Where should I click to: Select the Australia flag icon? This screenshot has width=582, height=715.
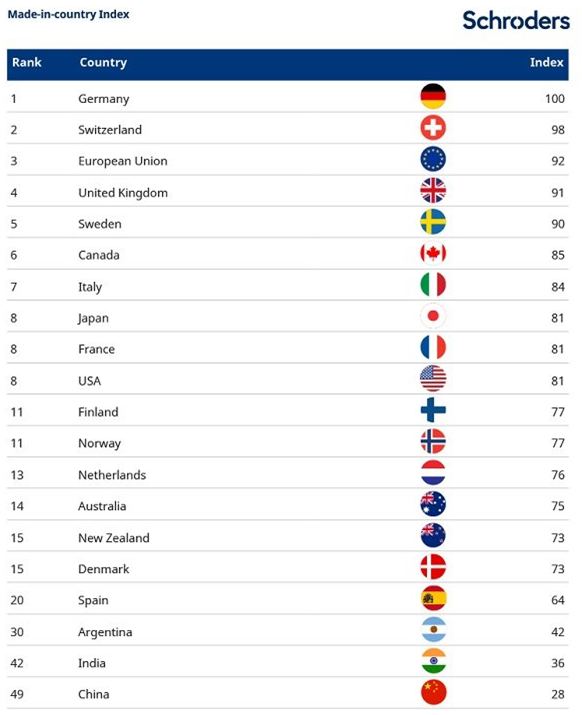[x=432, y=504]
